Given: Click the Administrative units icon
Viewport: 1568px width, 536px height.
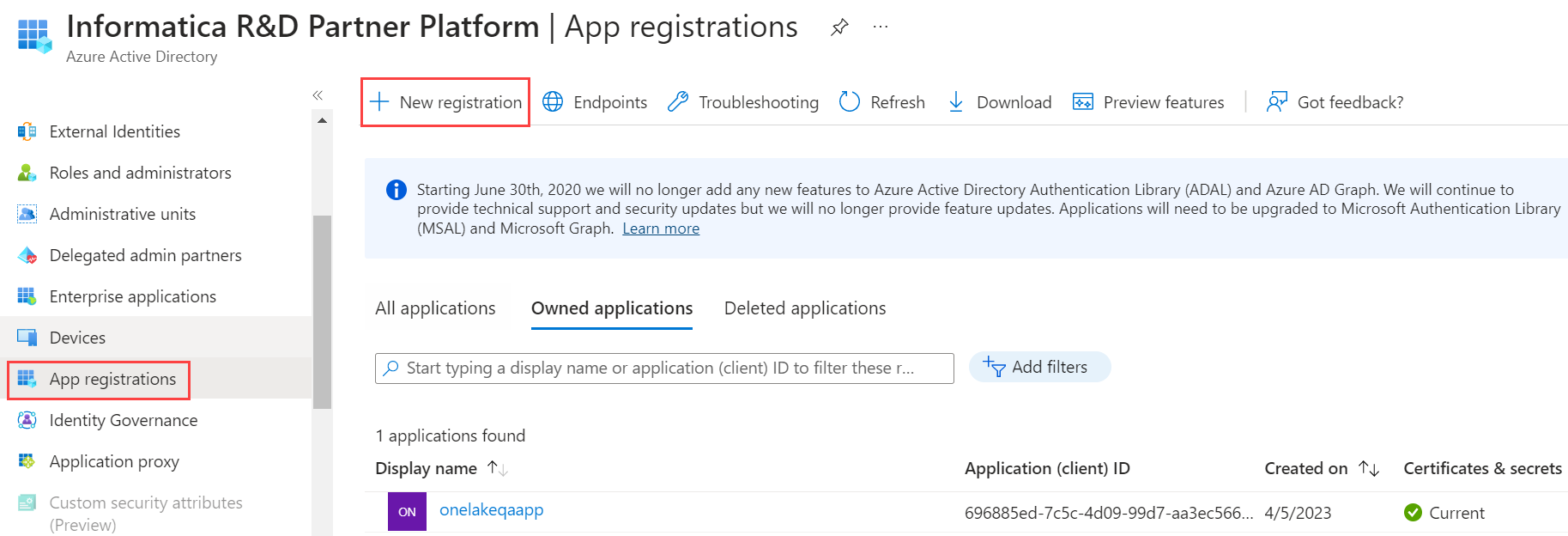Looking at the screenshot, I should (27, 214).
